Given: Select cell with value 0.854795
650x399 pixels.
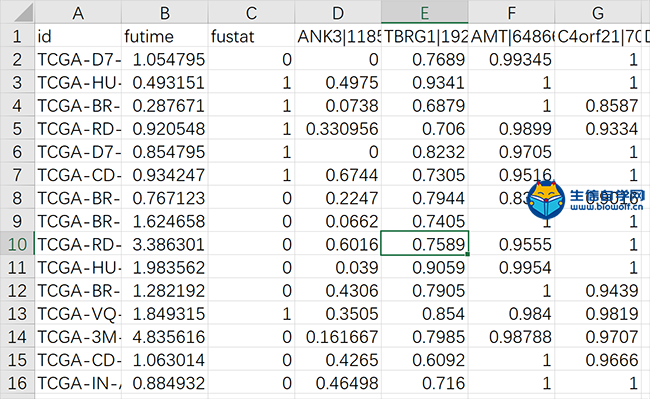Looking at the screenshot, I should pos(165,152).
